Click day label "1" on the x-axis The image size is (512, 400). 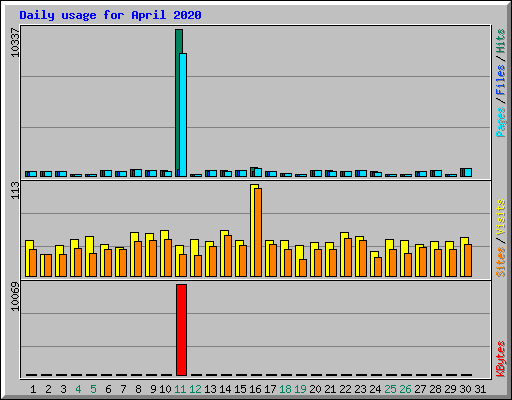tap(33, 389)
